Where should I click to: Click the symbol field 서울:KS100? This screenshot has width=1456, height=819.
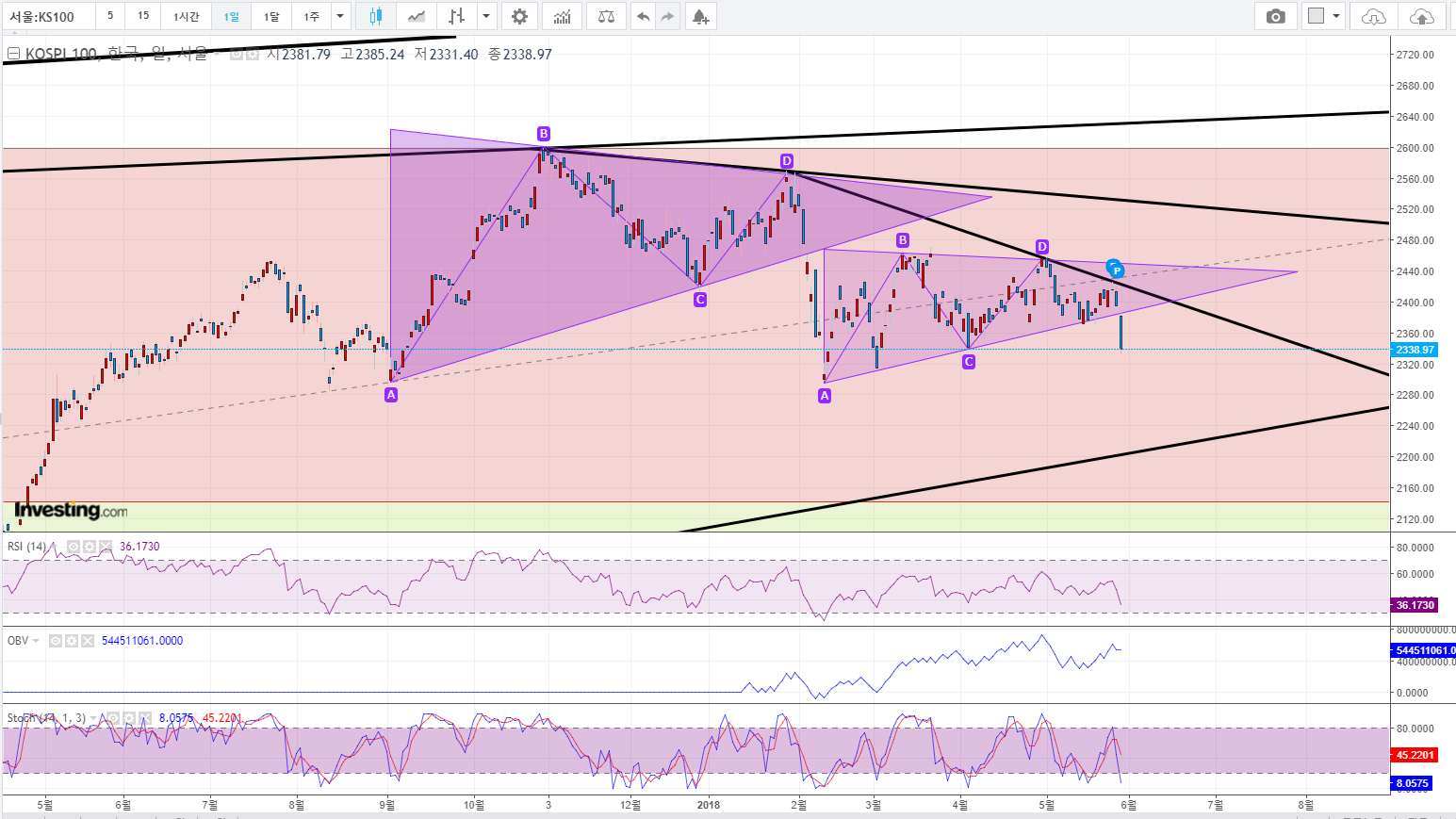click(47, 16)
